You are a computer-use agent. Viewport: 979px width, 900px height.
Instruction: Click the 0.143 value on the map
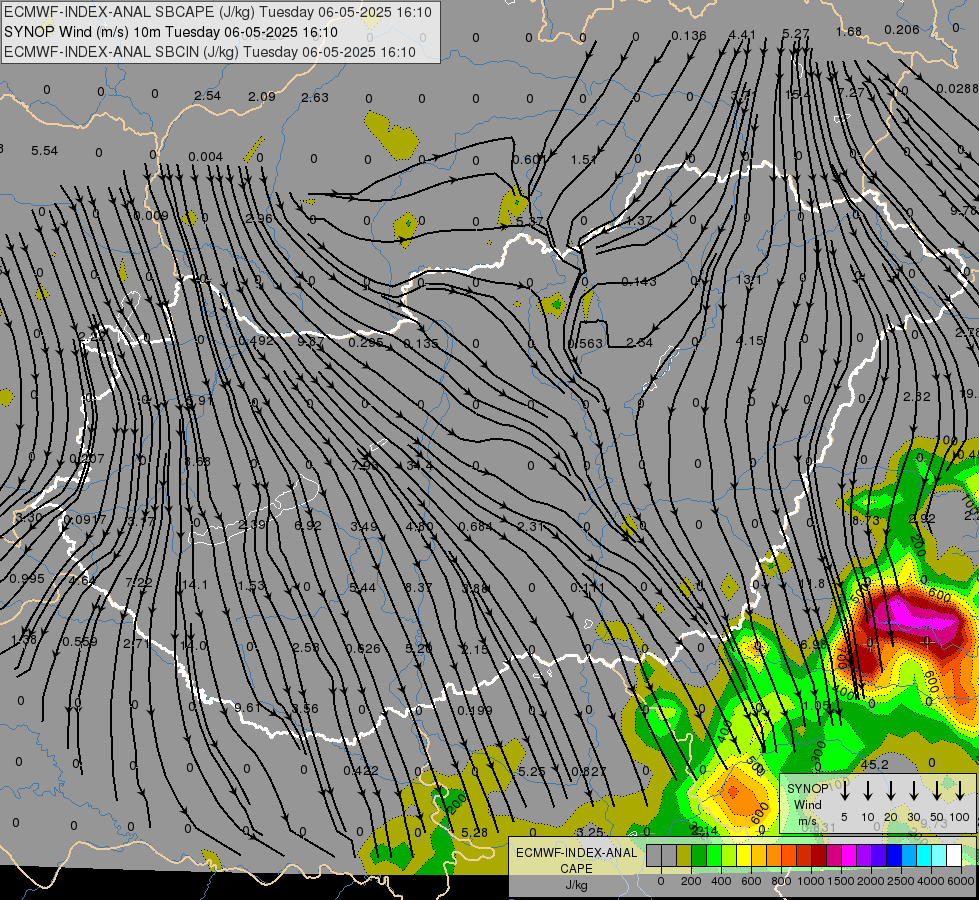(x=639, y=282)
